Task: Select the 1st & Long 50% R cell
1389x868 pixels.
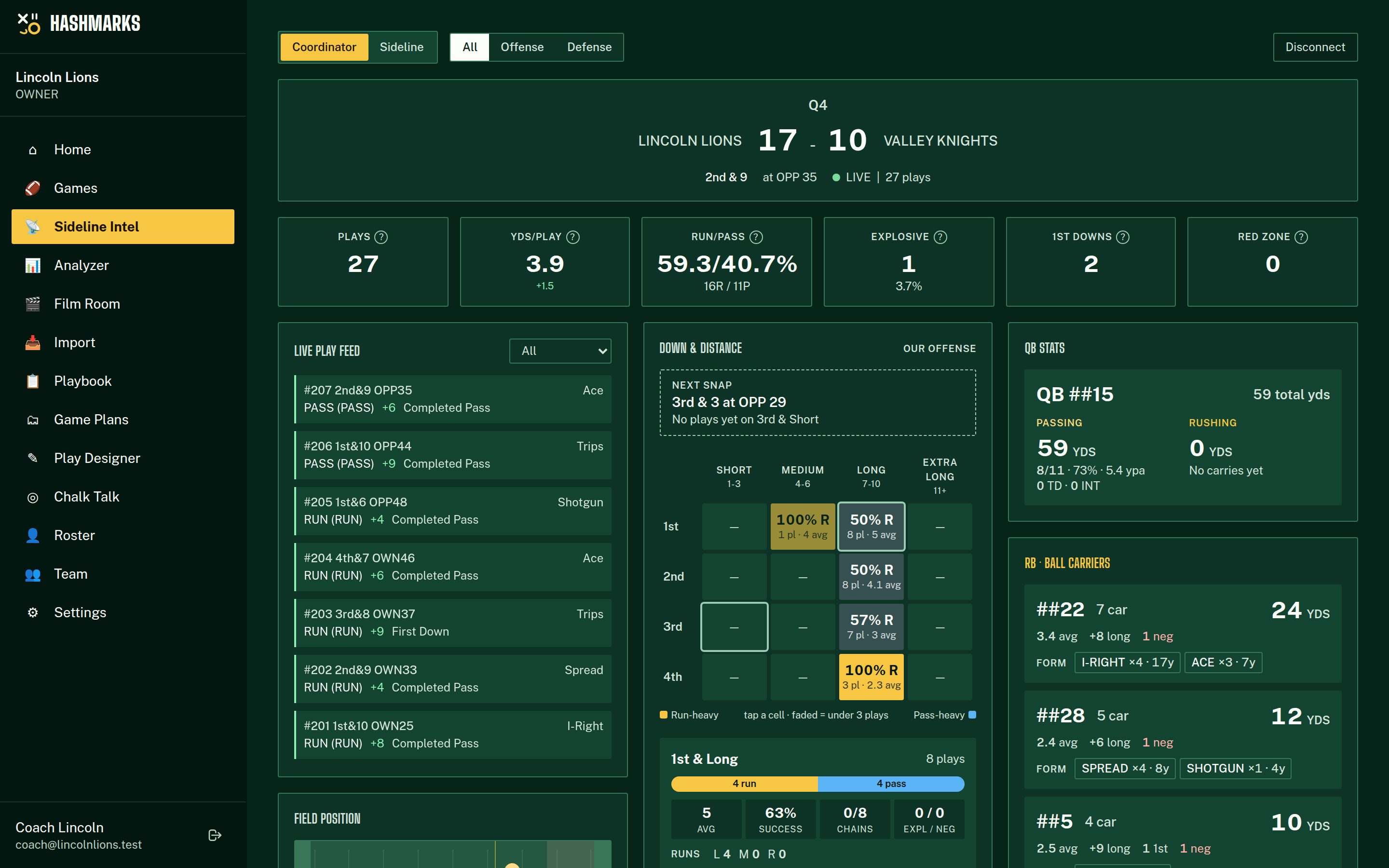Action: [x=872, y=527]
